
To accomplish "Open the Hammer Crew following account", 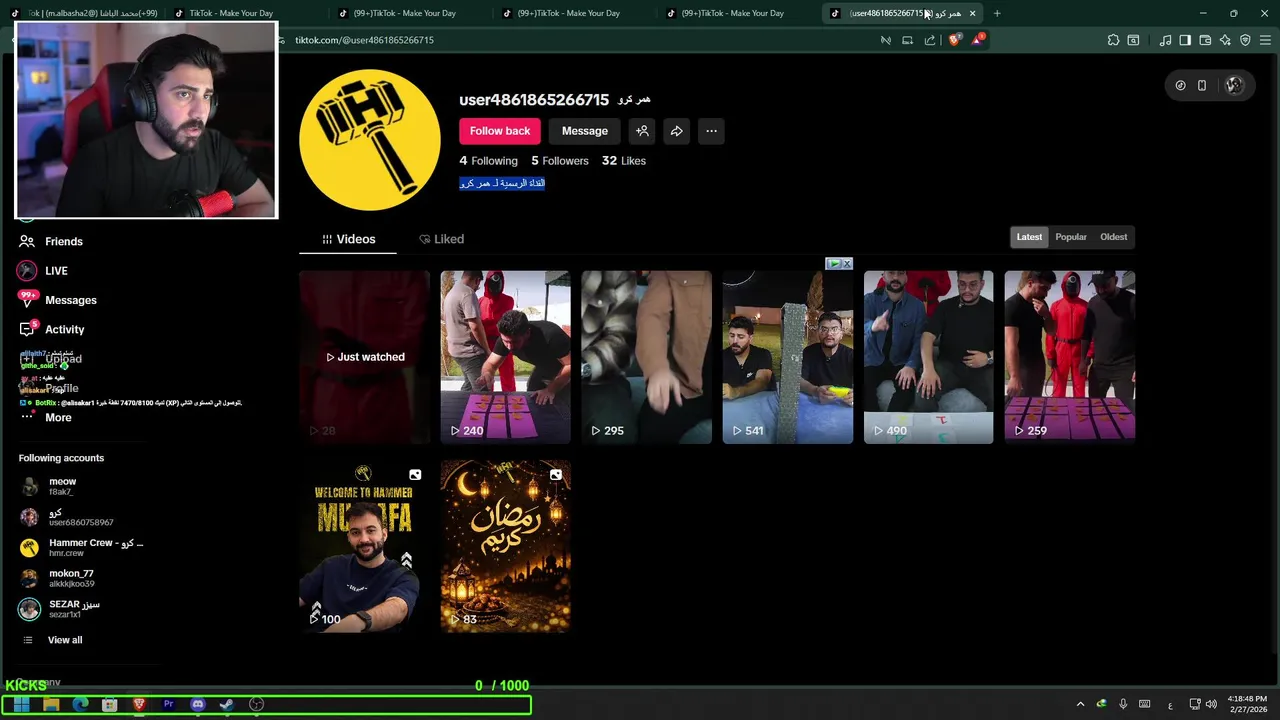I will coord(82,547).
